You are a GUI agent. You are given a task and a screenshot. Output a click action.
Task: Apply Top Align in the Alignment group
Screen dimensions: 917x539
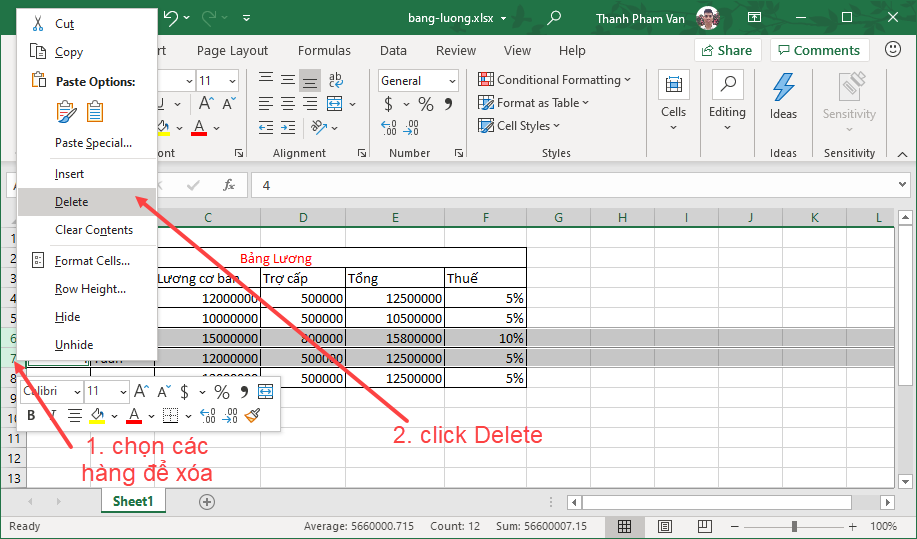click(266, 80)
